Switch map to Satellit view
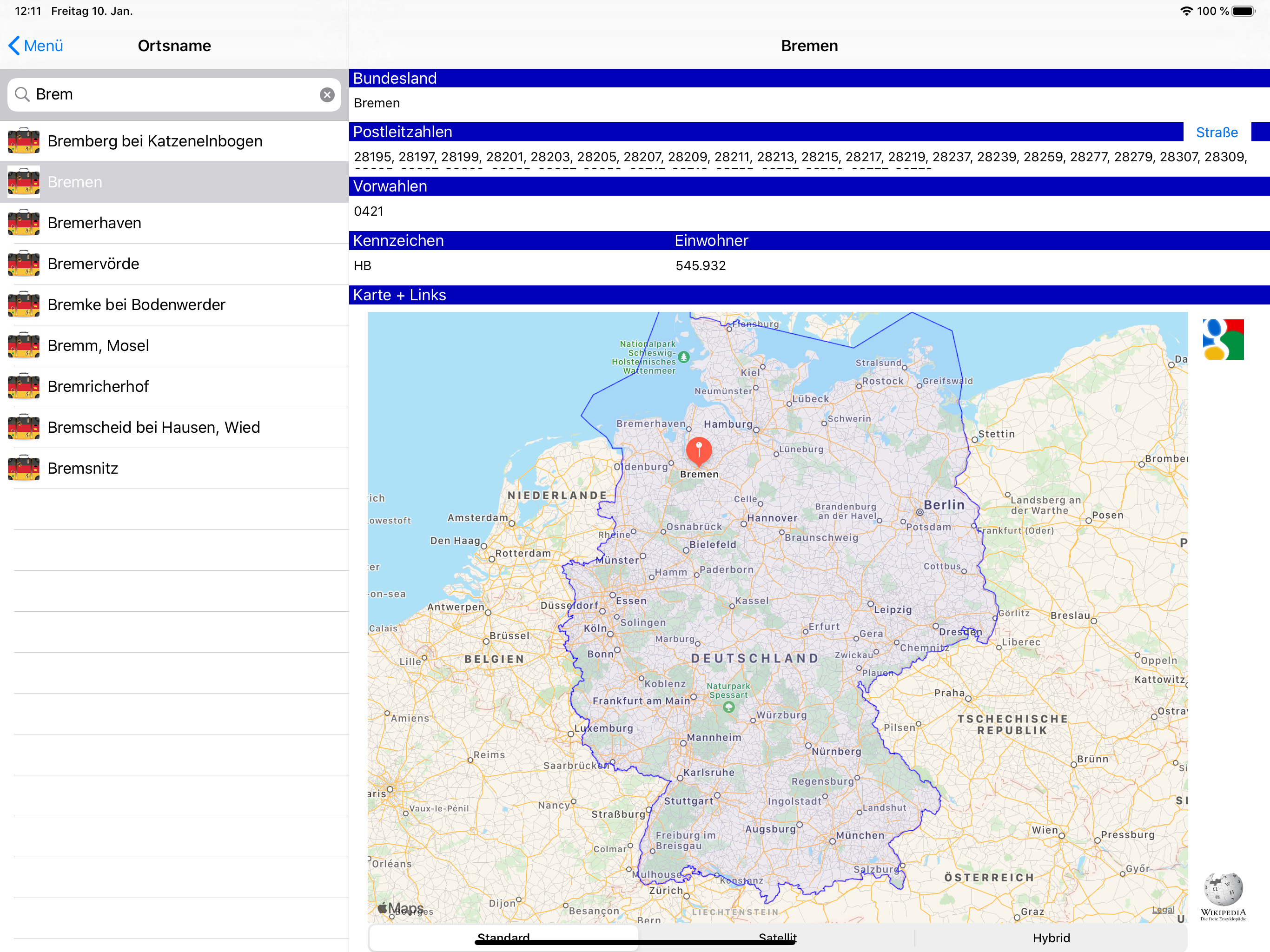The height and width of the screenshot is (952, 1270). click(x=777, y=938)
